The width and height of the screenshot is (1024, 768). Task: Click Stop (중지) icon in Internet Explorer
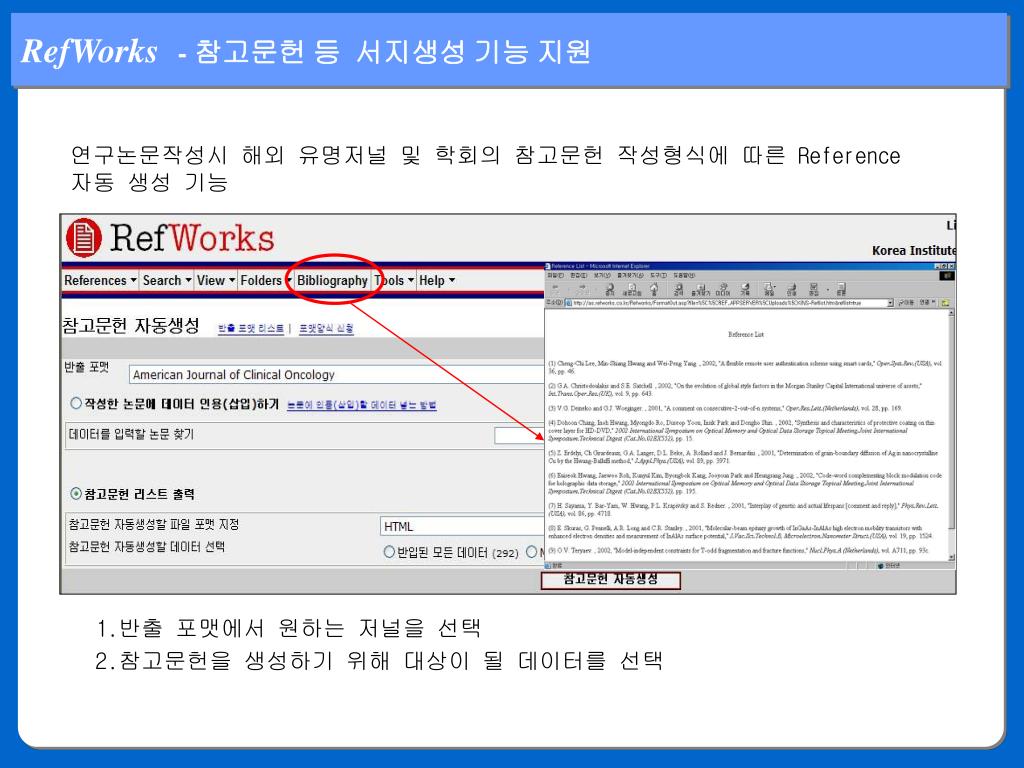610,289
